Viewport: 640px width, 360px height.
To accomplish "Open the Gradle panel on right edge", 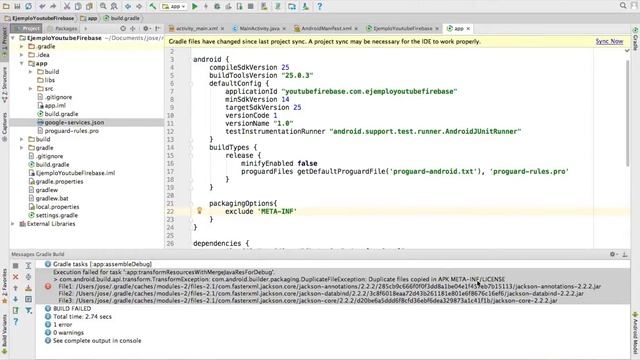I will point(636,39).
